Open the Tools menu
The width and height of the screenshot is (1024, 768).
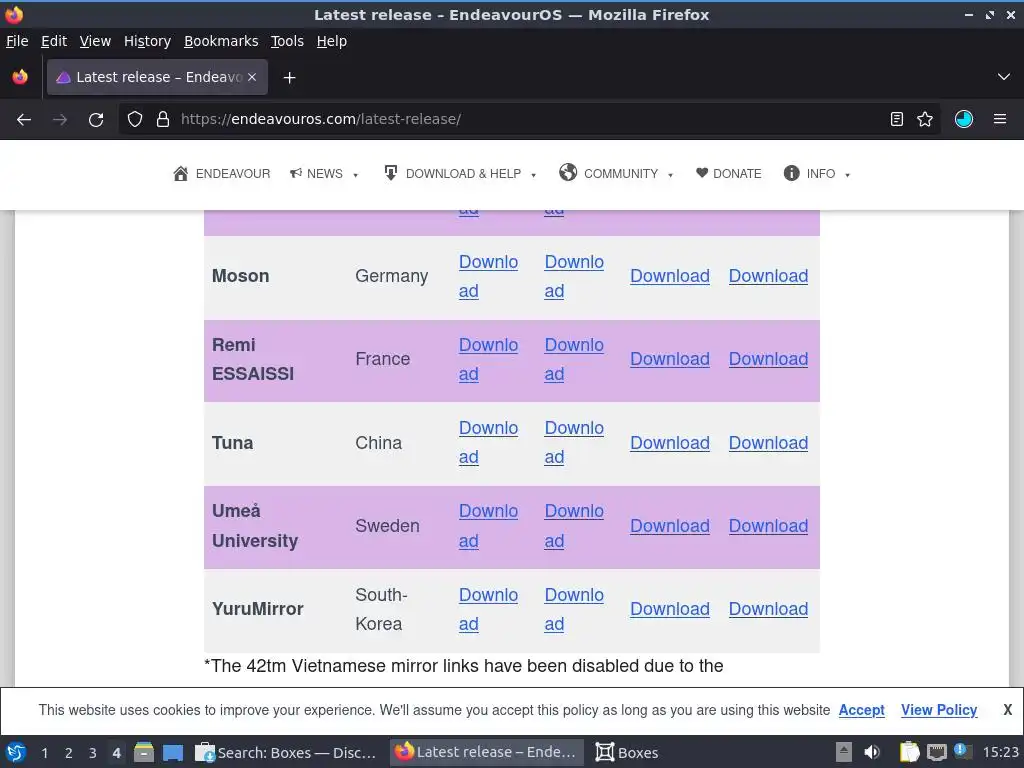pos(287,41)
